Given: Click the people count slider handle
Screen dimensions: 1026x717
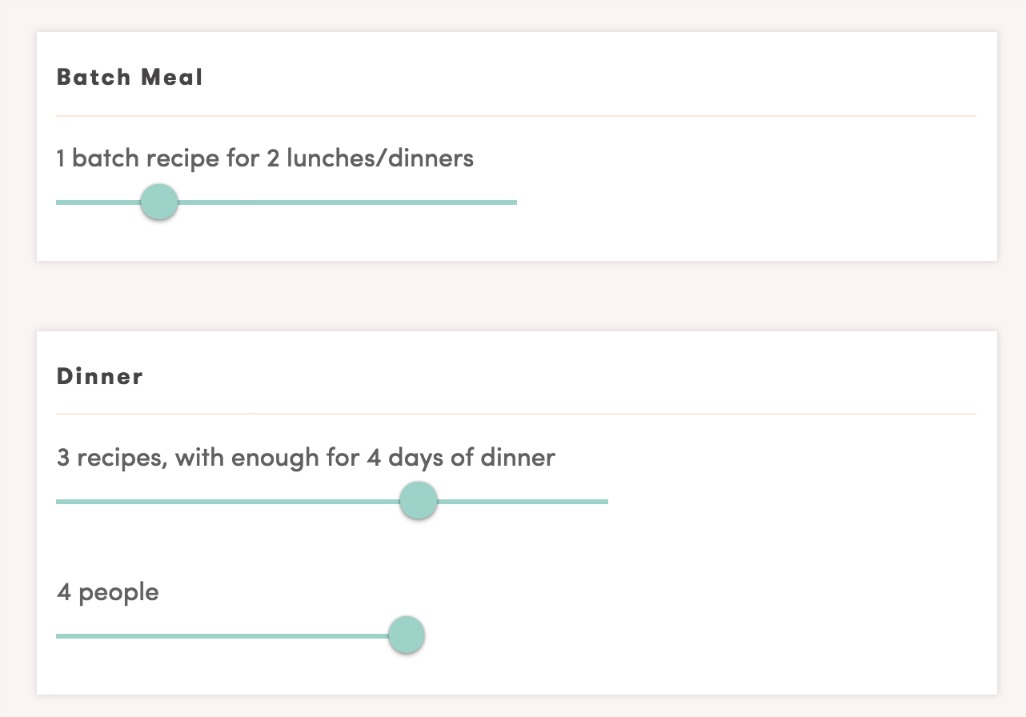Looking at the screenshot, I should tap(405, 635).
